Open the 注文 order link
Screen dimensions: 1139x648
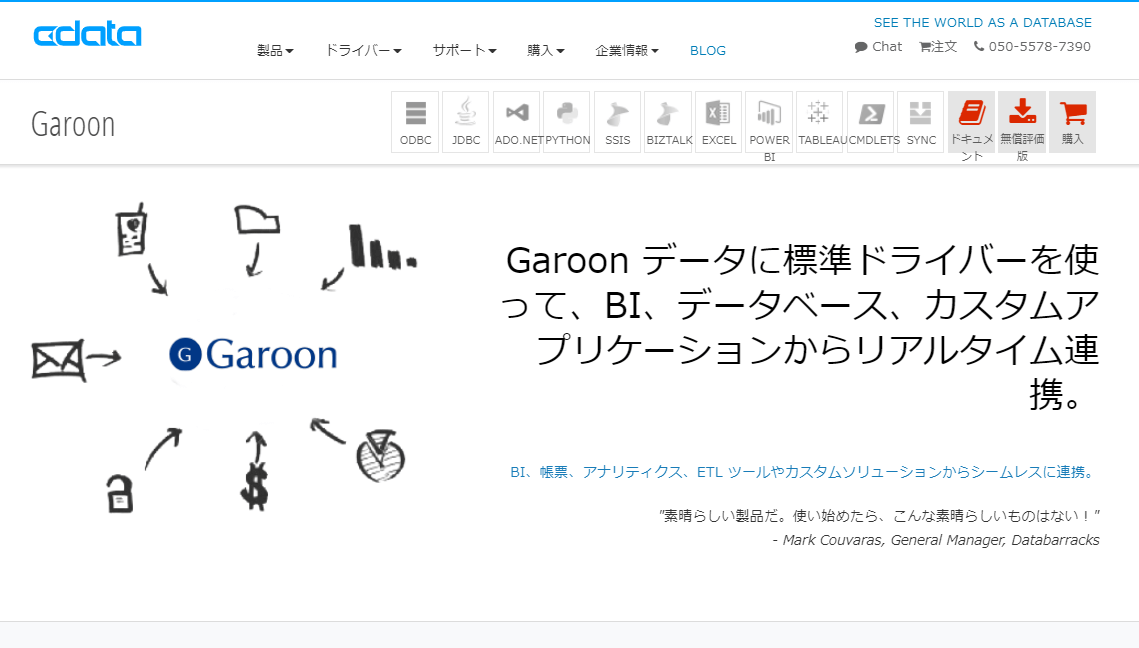938,46
